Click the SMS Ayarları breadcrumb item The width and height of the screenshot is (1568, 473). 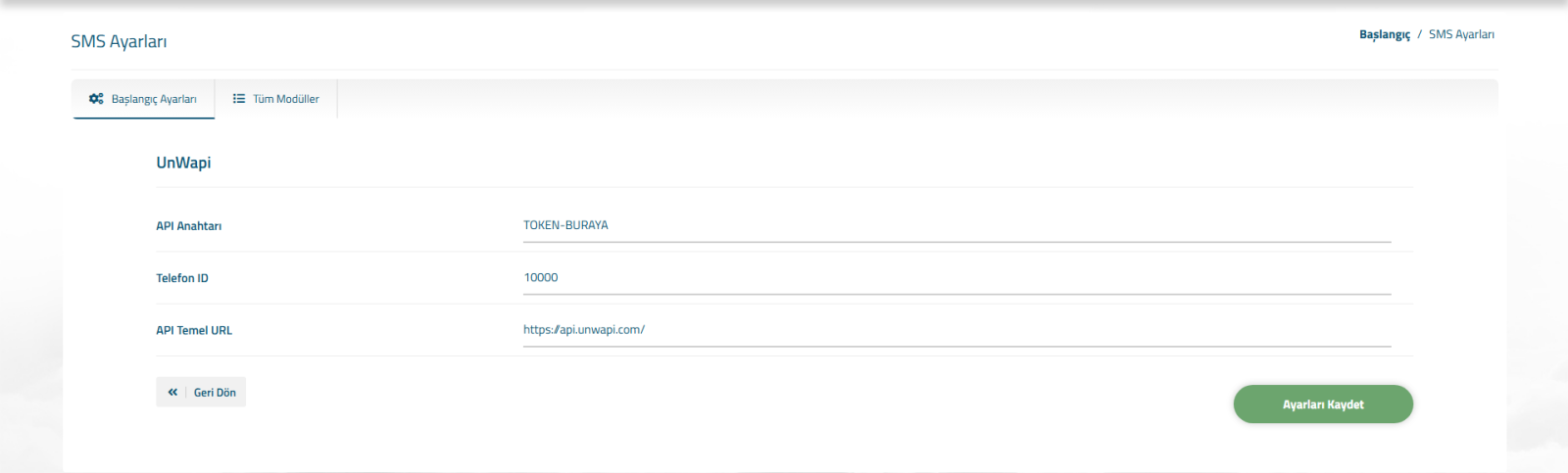click(1461, 34)
